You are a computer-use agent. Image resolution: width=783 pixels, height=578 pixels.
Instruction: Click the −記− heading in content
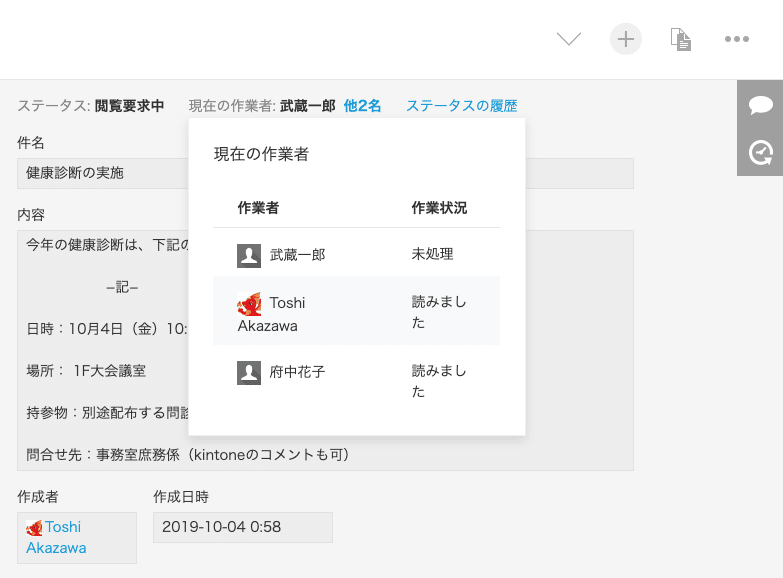tap(122, 287)
